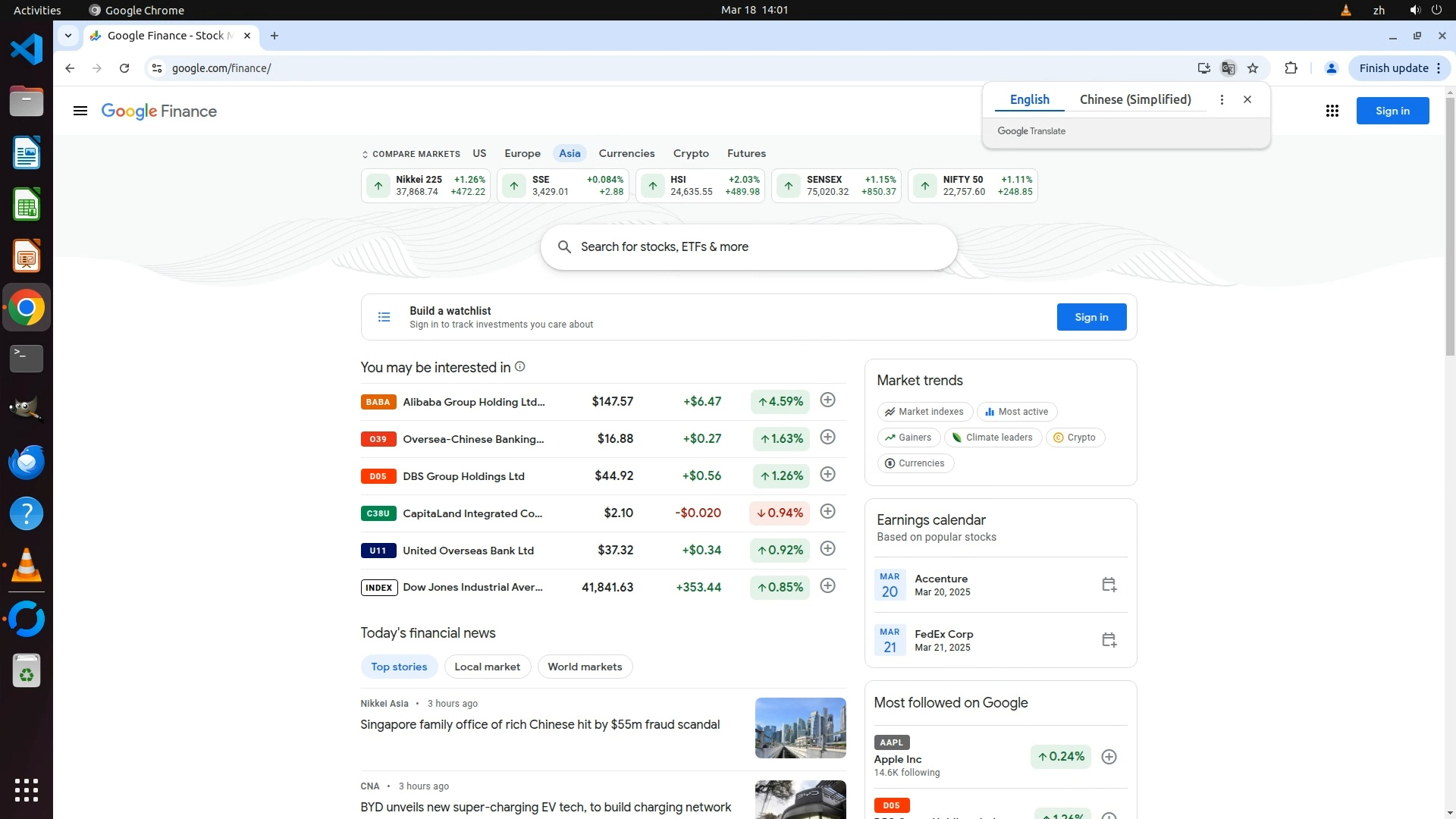Switch to the Europe markets tab
Screen dimensions: 1456x819
coord(522,153)
